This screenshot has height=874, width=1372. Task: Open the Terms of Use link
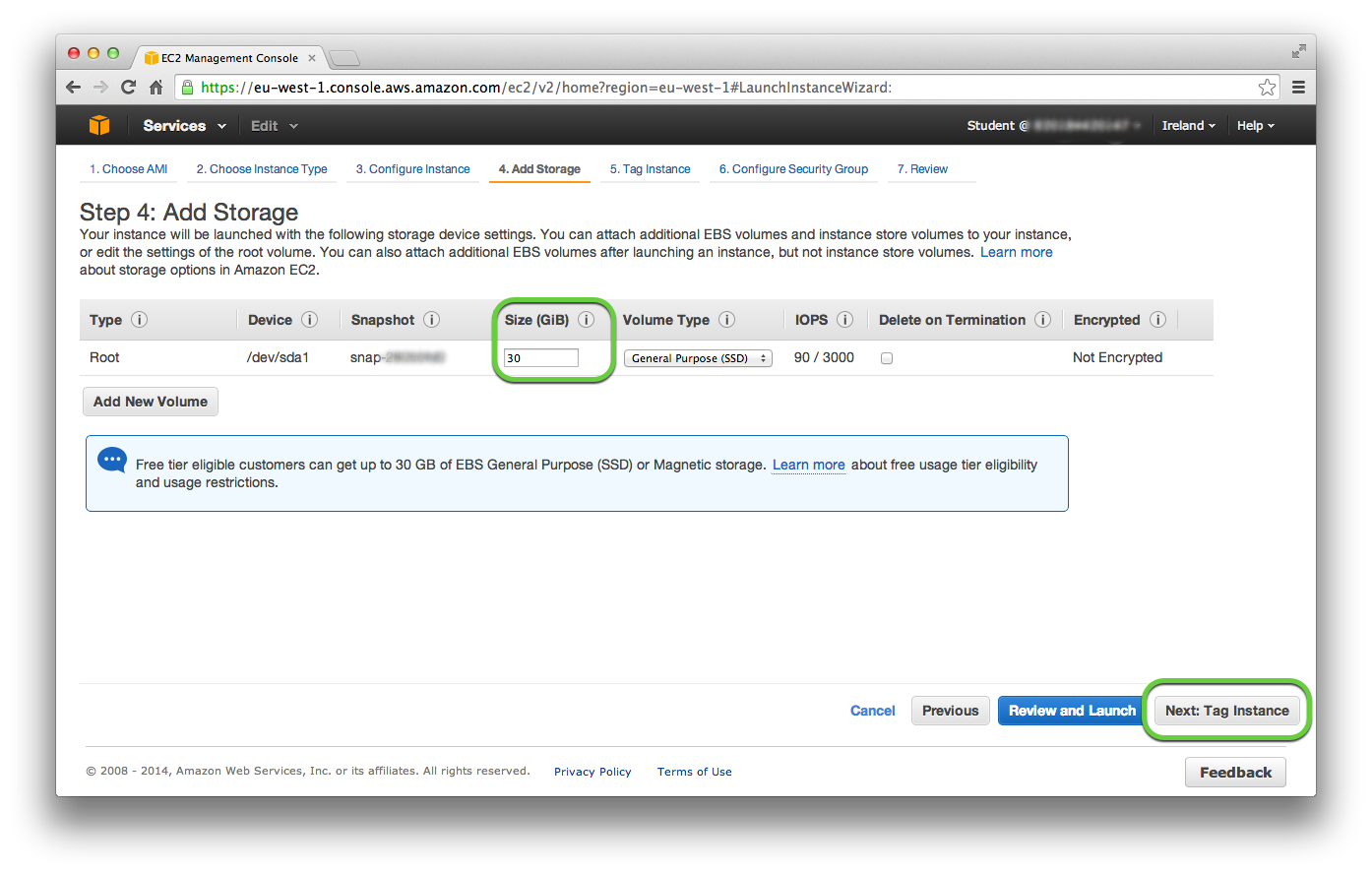coord(695,772)
